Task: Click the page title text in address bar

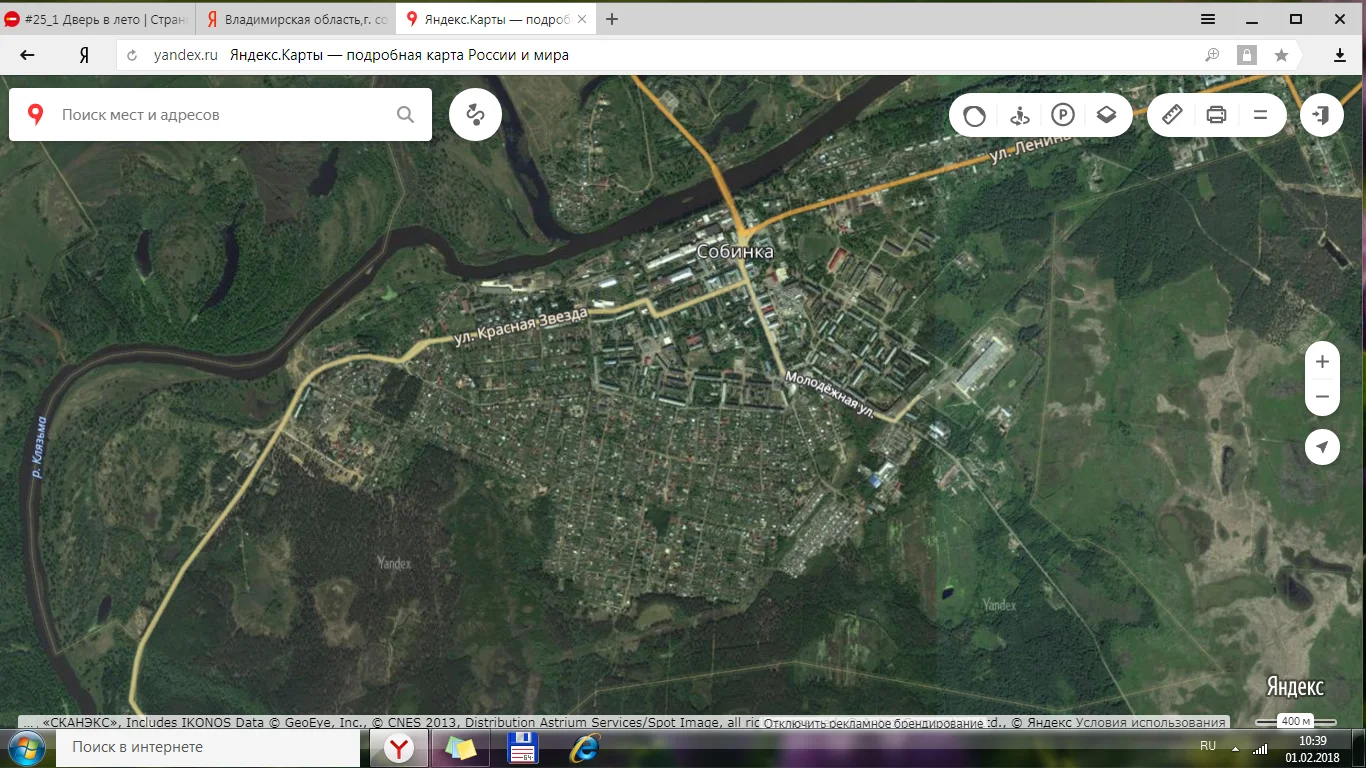Action: (x=399, y=56)
